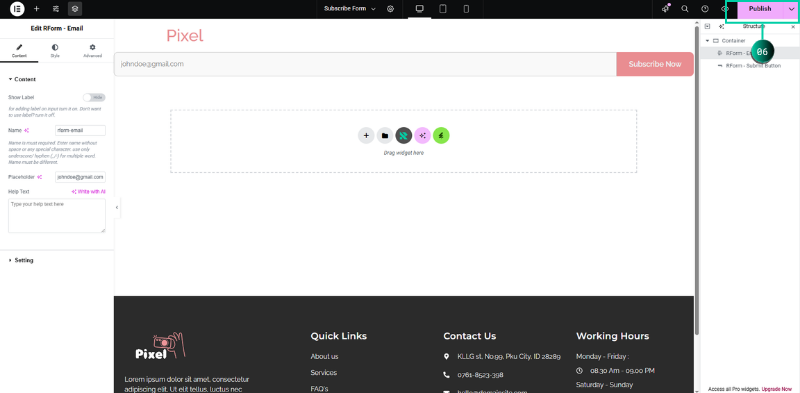The image size is (800, 393).
Task: Collapse the left editor panel
Action: point(117,207)
